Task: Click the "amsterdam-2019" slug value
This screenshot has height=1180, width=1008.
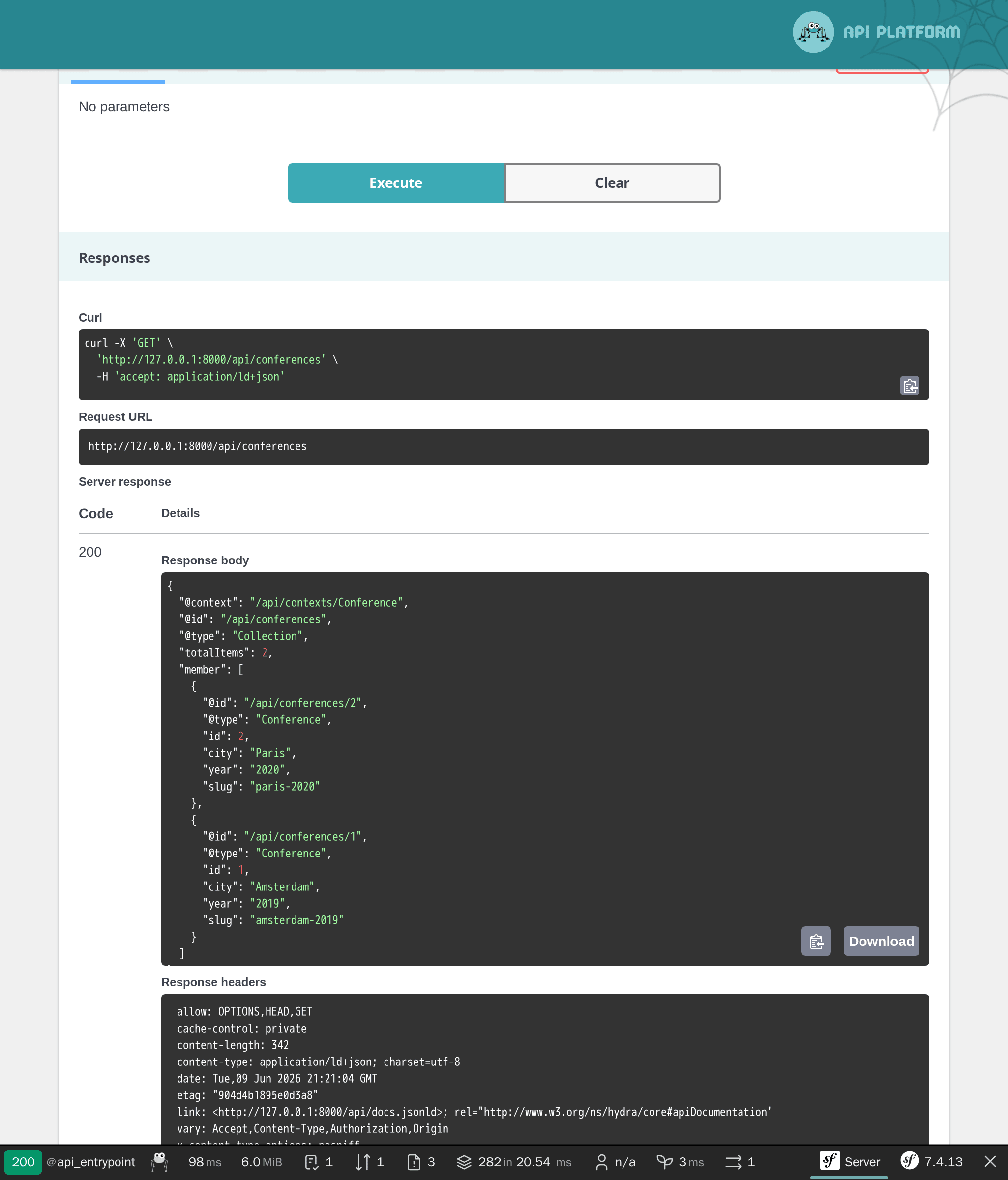Action: 296,920
